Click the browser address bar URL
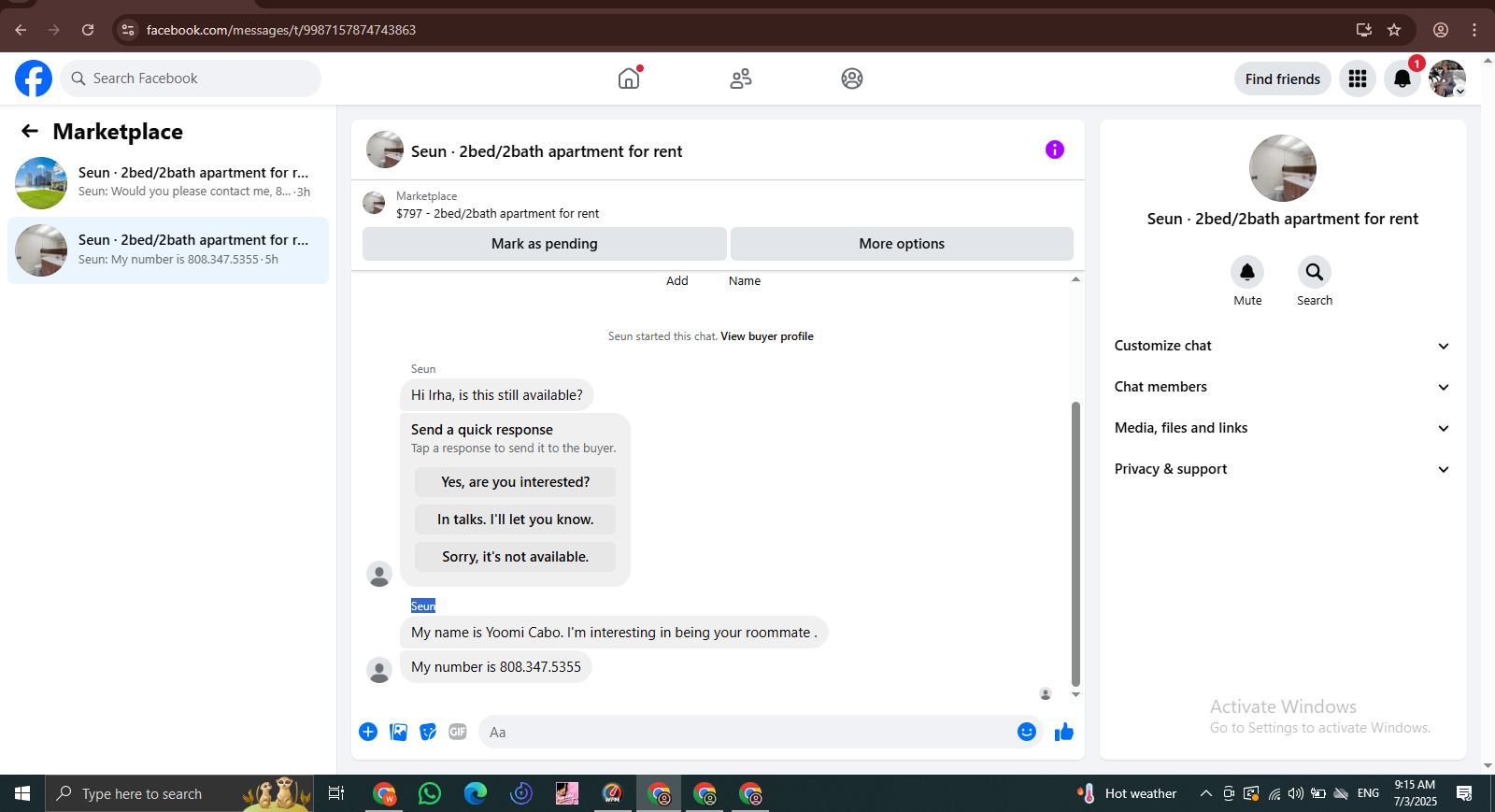Viewport: 1495px width, 812px height. pyautogui.click(x=281, y=30)
